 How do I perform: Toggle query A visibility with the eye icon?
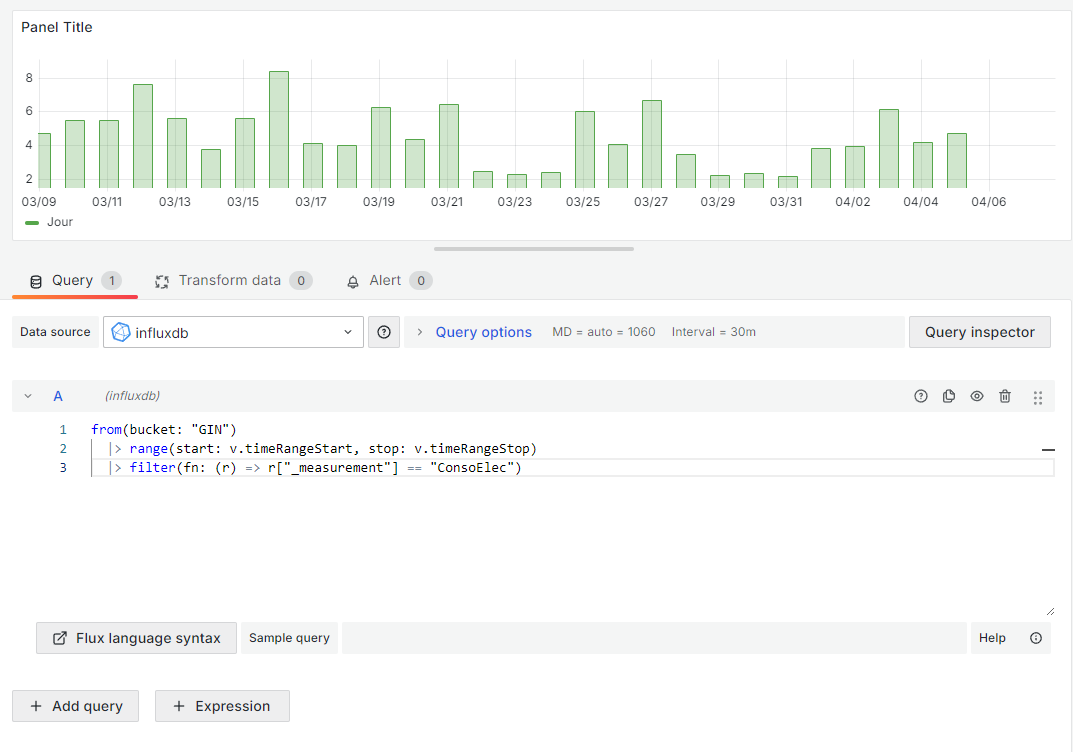977,396
